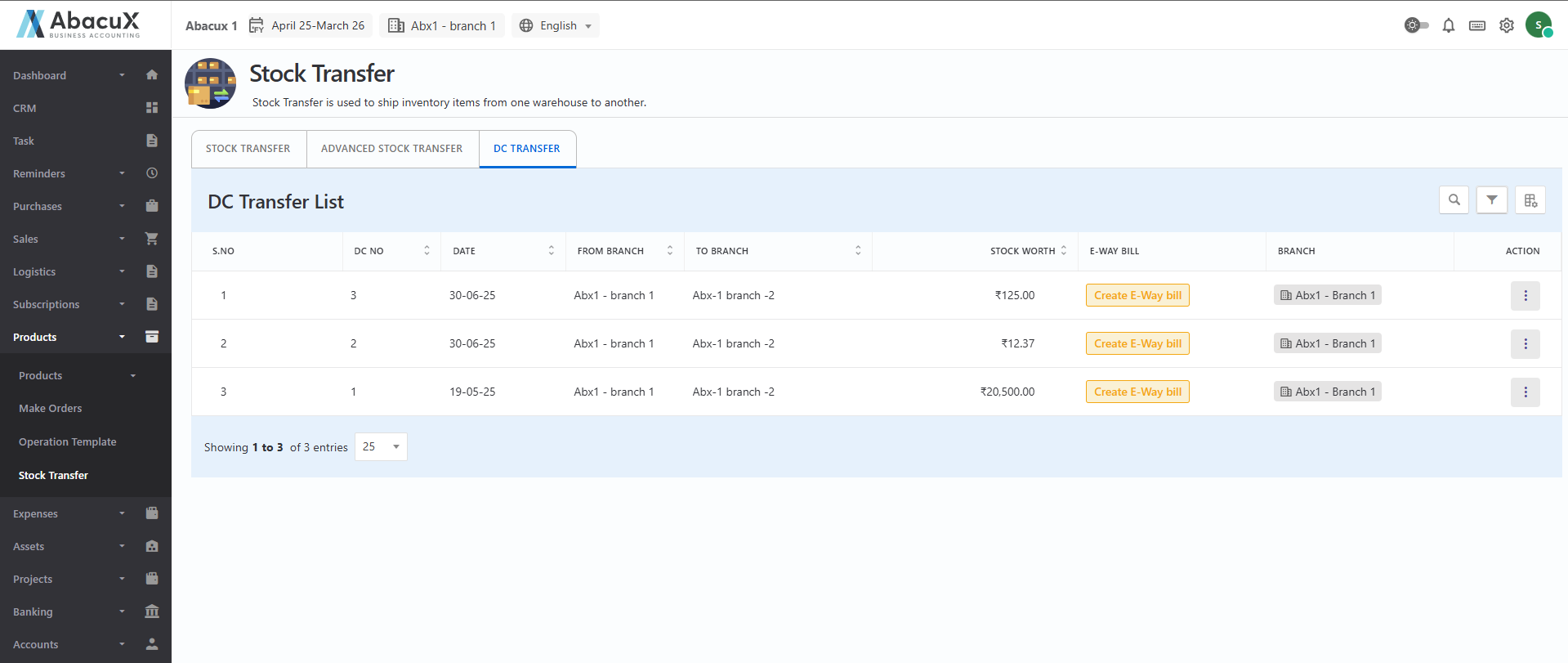This screenshot has height=663, width=1568.
Task: Expand the Purchases sidebar menu
Action: coord(85,206)
